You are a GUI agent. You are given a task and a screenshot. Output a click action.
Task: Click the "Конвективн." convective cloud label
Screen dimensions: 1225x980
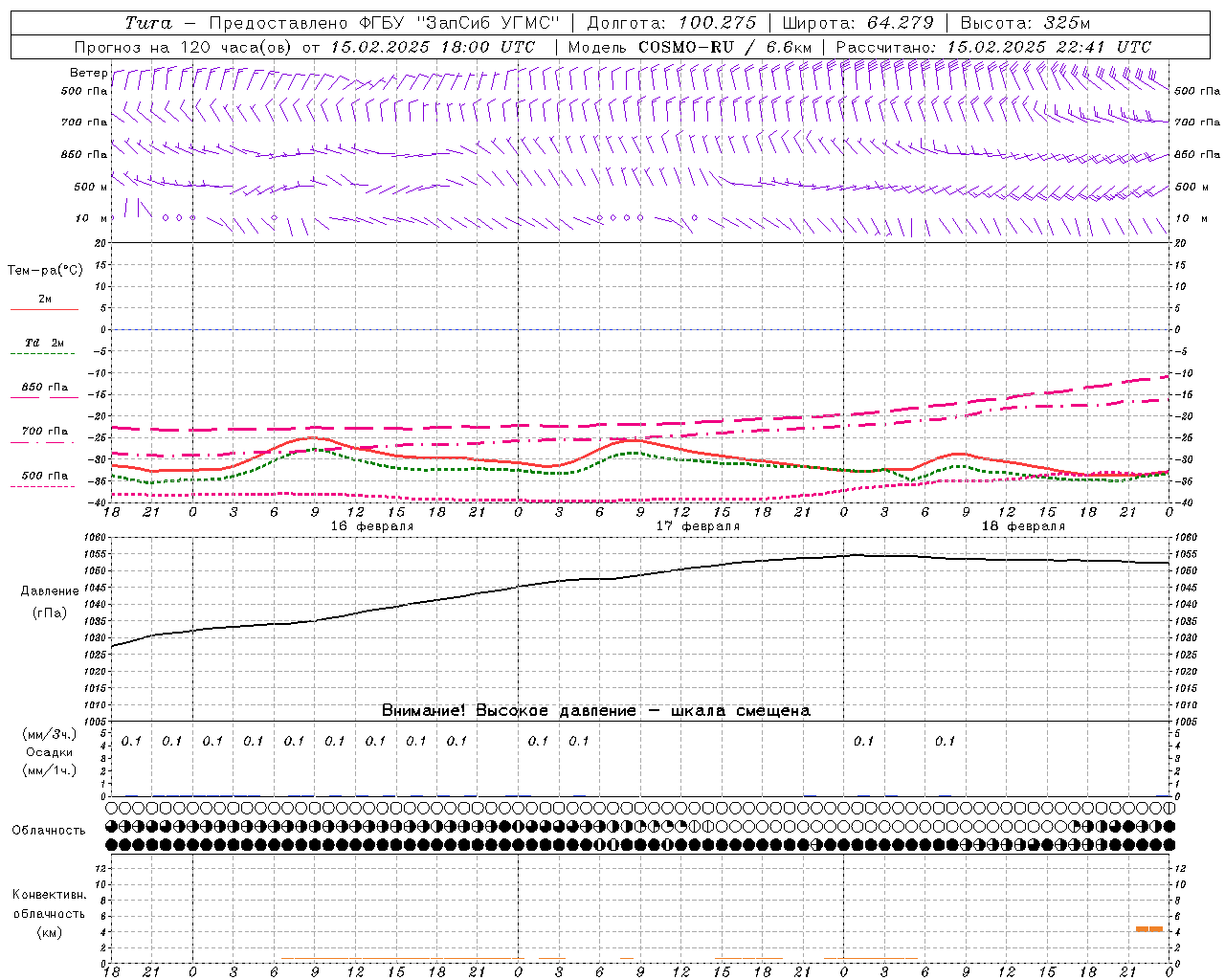49,894
